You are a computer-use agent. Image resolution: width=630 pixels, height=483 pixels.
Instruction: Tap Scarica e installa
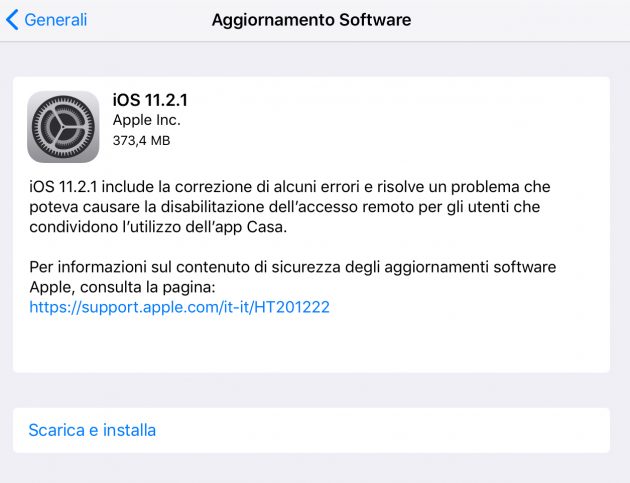pos(92,430)
